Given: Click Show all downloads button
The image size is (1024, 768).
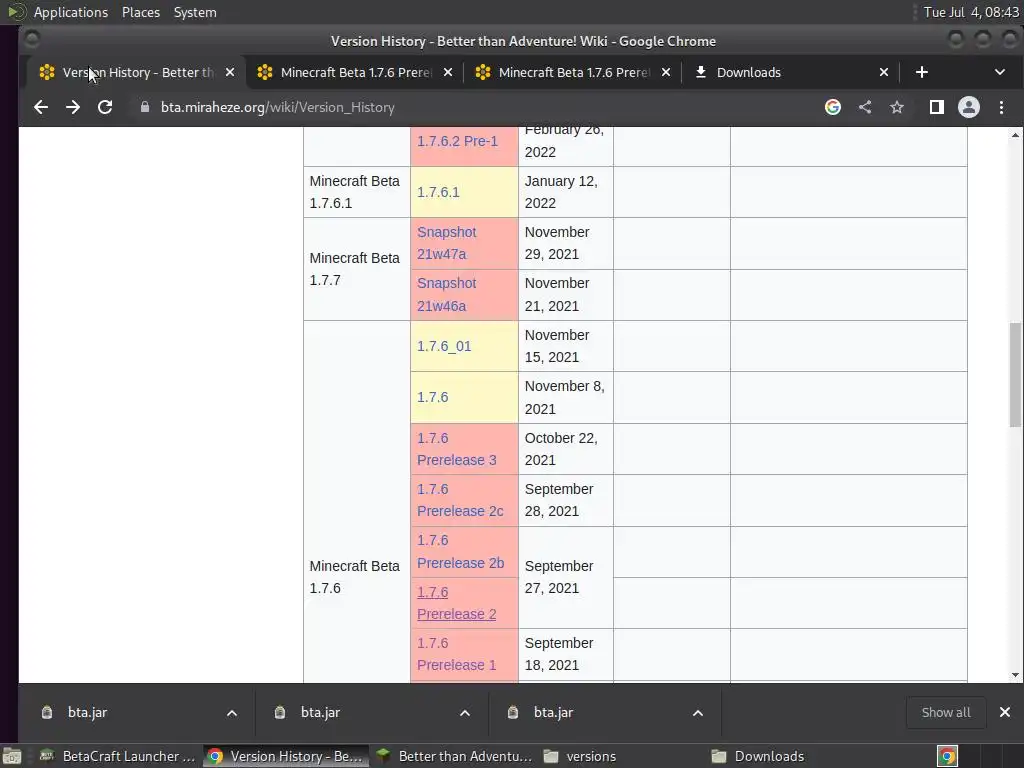Looking at the screenshot, I should pyautogui.click(x=946, y=712).
